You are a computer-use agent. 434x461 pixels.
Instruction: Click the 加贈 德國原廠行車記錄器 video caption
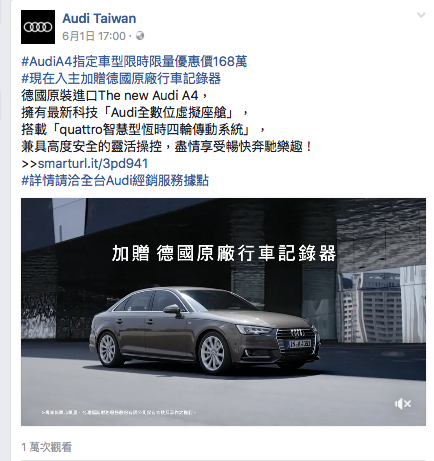(224, 253)
